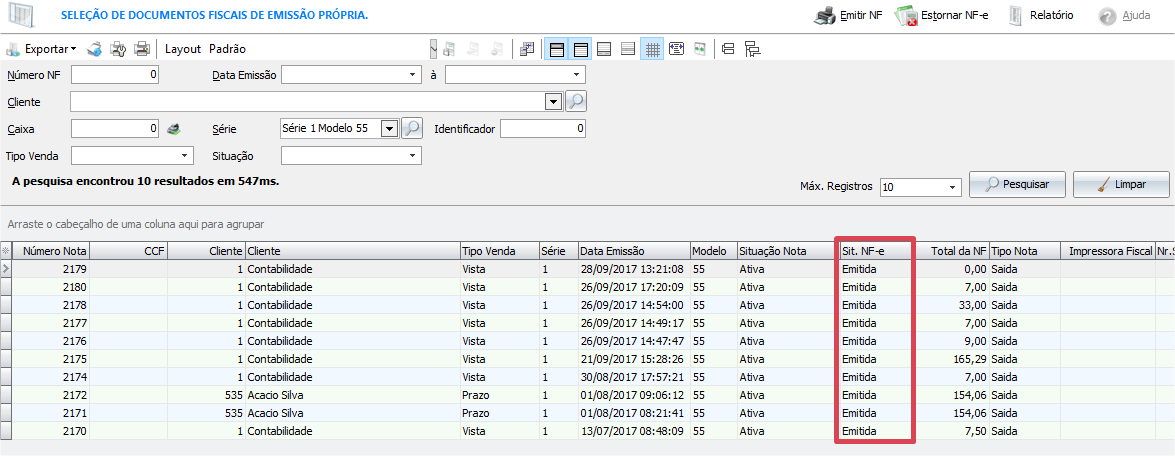The image size is (1175, 456).
Task: Click date 30/08/2017 17:57:21 cell
Action: tap(632, 377)
